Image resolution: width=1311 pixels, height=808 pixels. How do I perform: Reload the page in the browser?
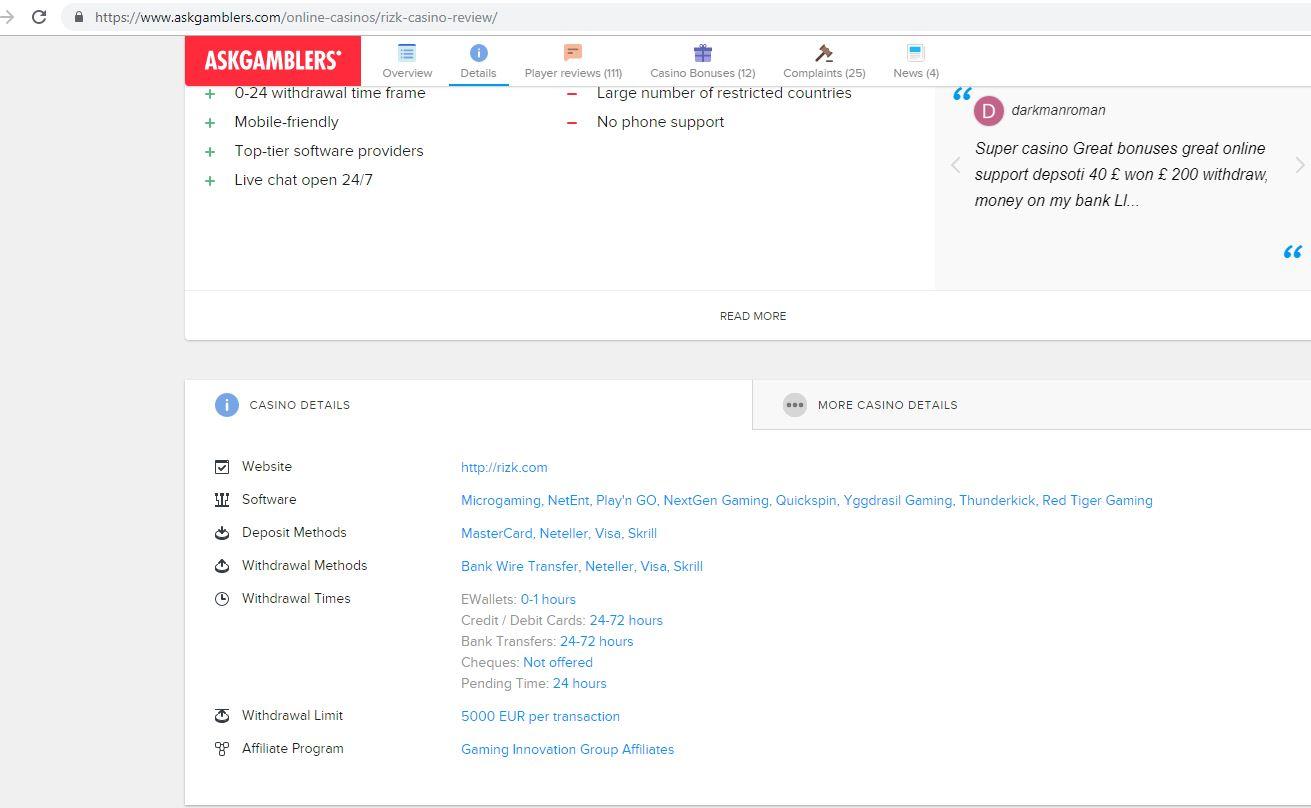click(x=39, y=17)
